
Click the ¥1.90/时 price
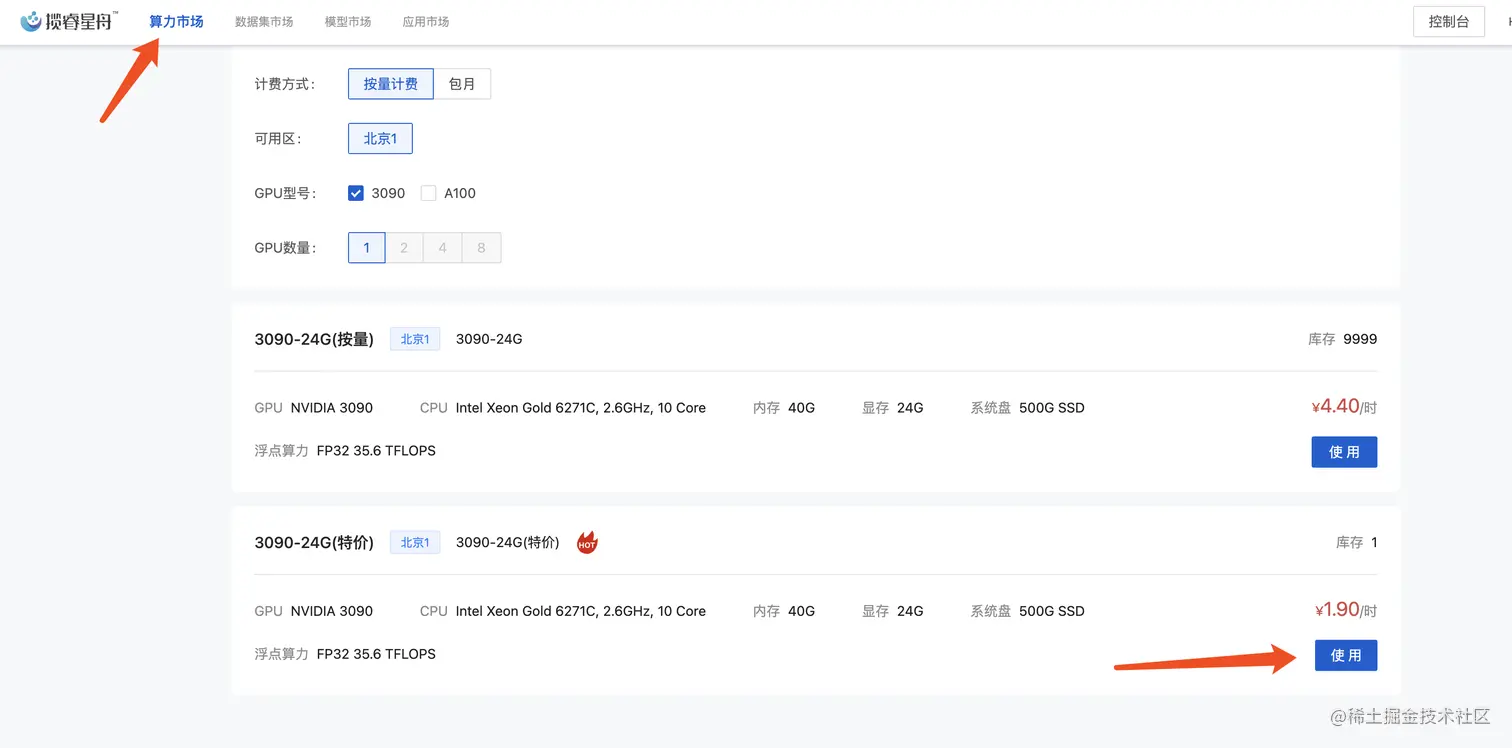tap(1346, 609)
